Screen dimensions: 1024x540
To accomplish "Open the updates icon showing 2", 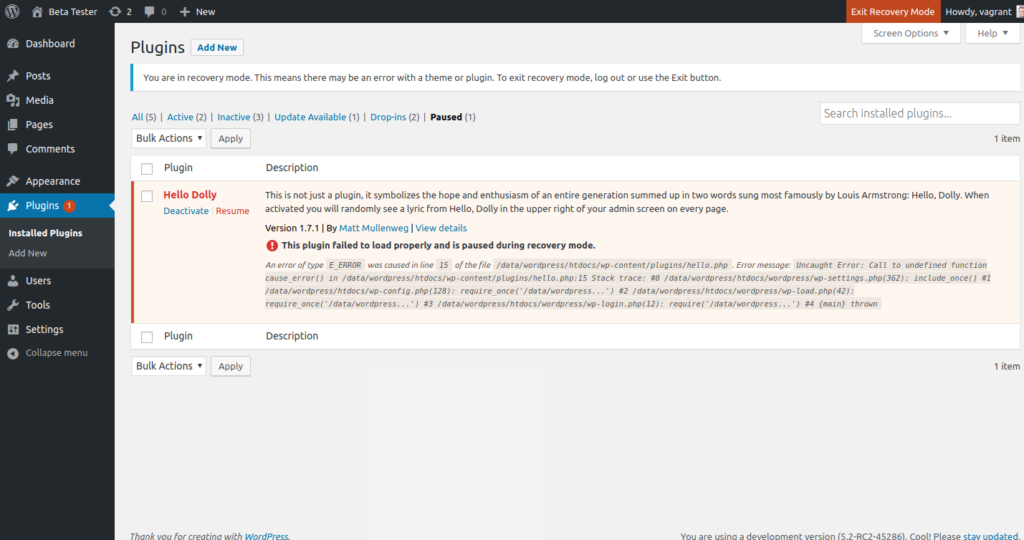I will [115, 12].
